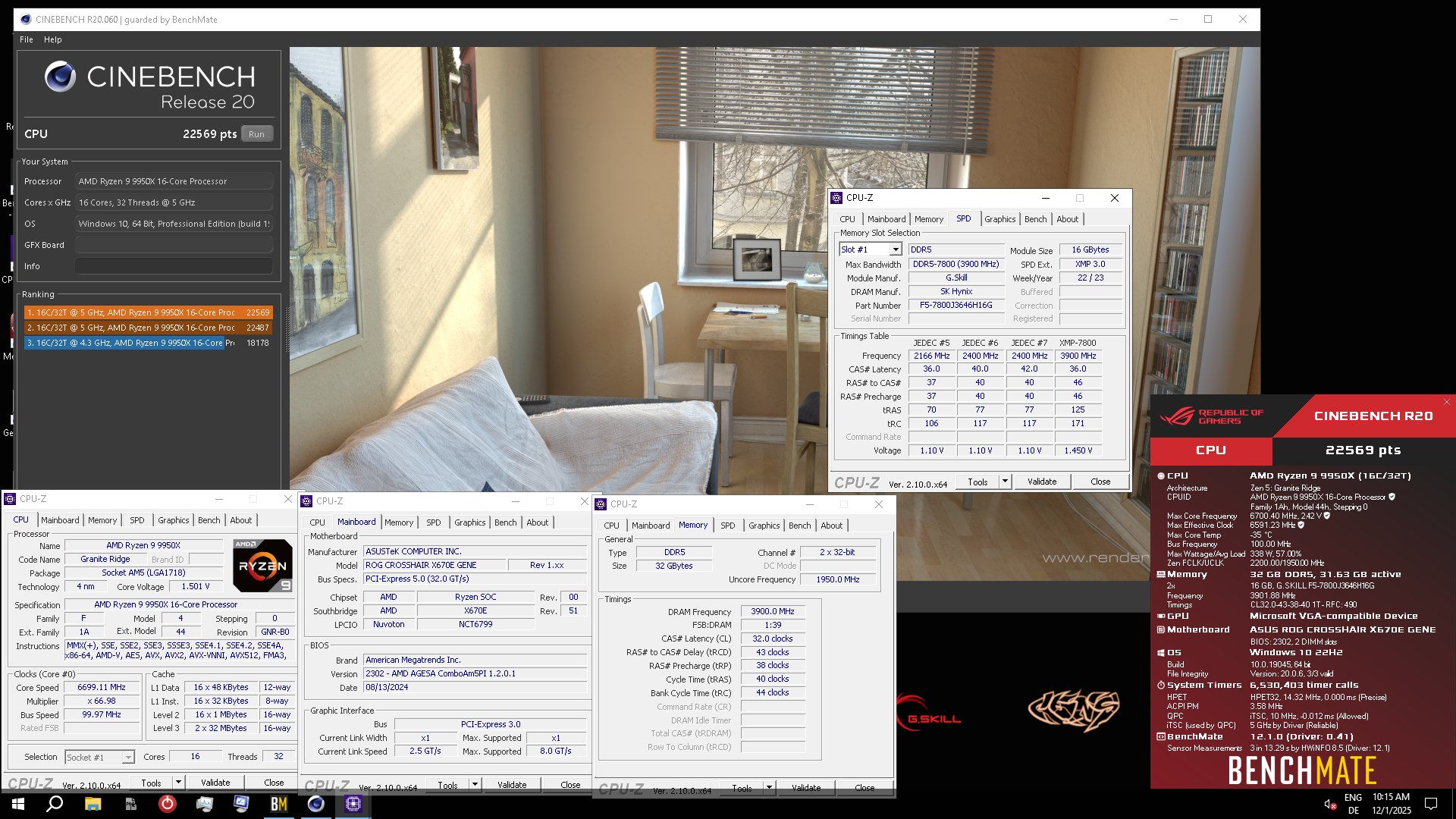Screen dimensions: 1456x819
Task: Select ranking entry with 22487 score
Action: 148,328
